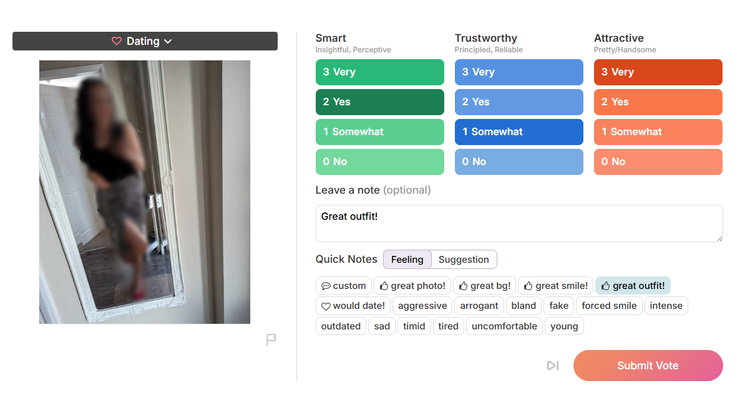Viewport: 750px width, 406px height.
Task: Rate Attractive as 0 No
Action: click(x=657, y=162)
